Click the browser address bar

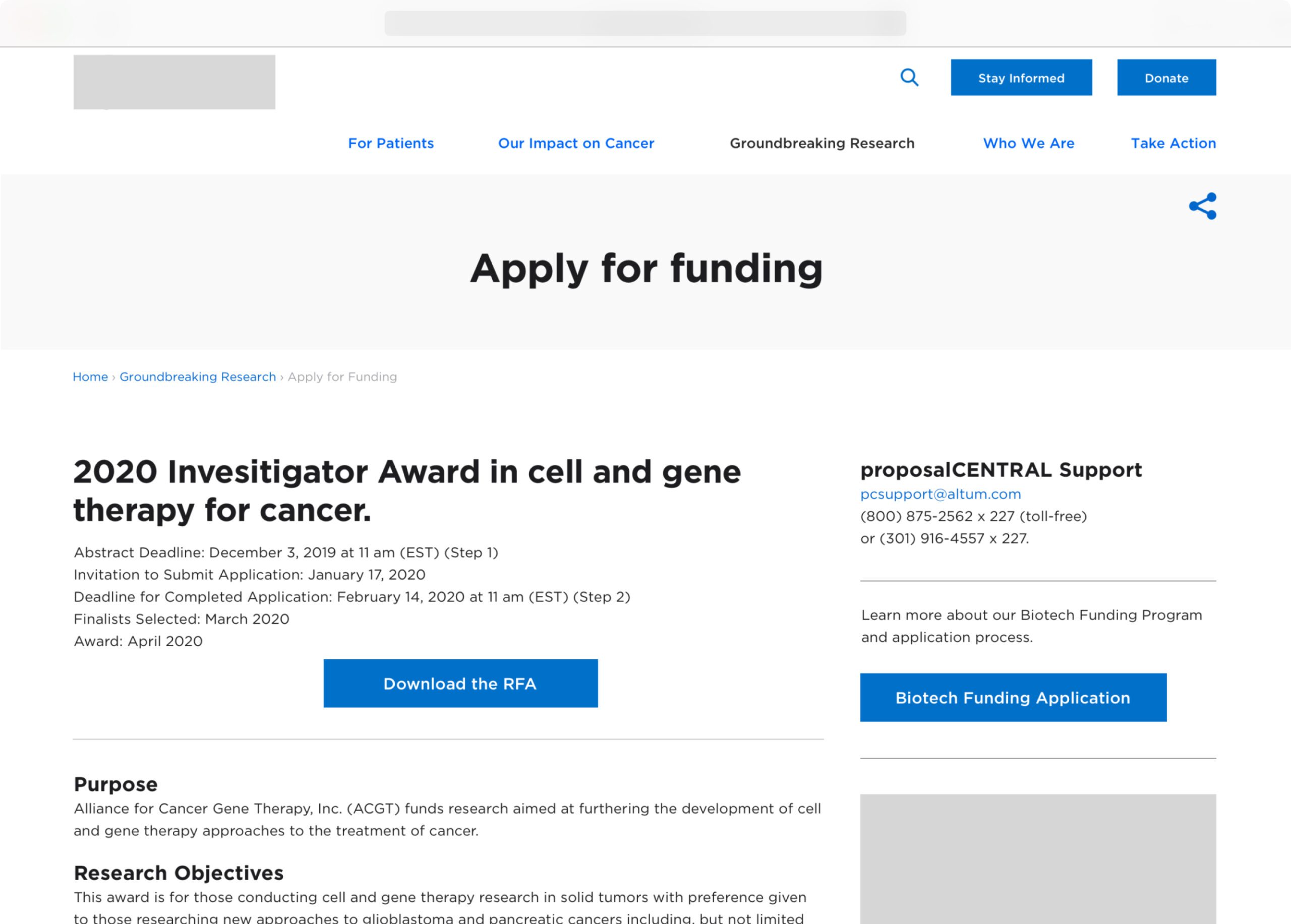pos(645,23)
